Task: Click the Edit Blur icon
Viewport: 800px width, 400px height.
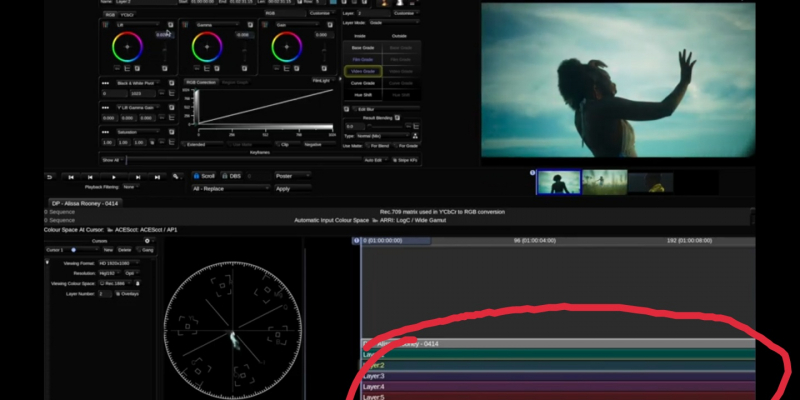Action: [x=348, y=108]
